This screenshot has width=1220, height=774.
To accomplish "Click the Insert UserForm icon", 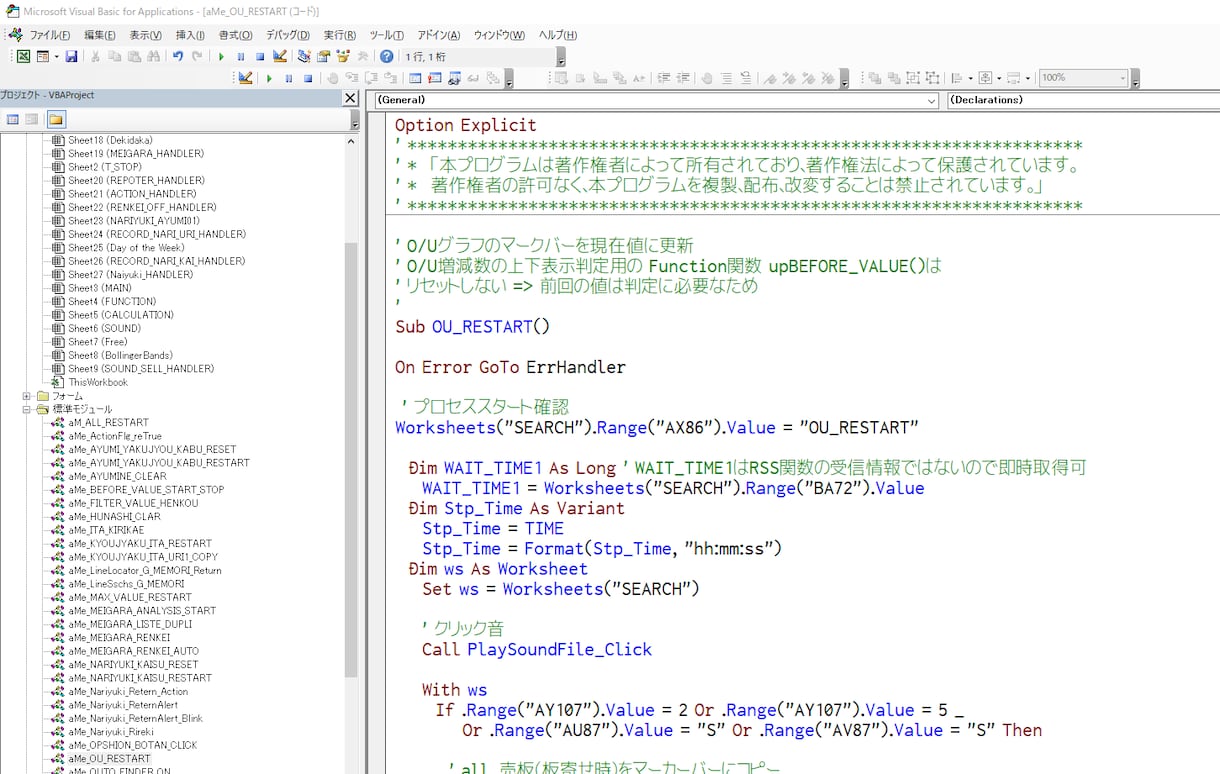I will coord(43,57).
